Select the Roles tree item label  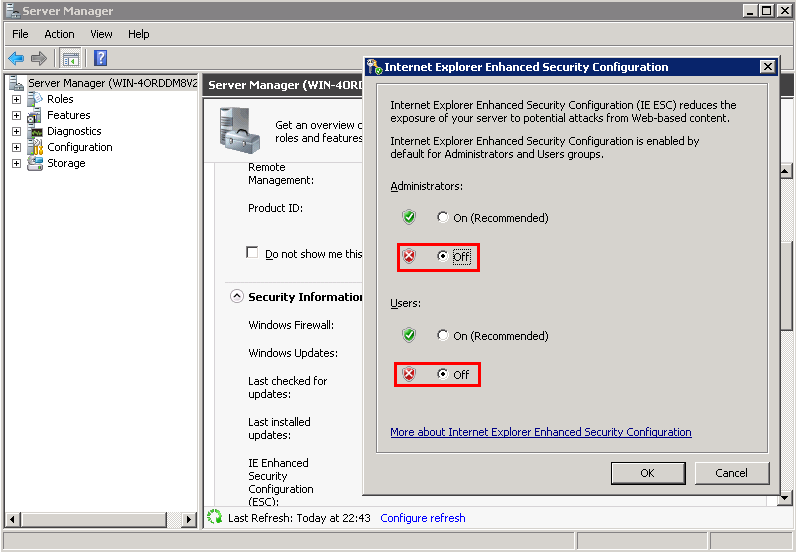tap(60, 99)
